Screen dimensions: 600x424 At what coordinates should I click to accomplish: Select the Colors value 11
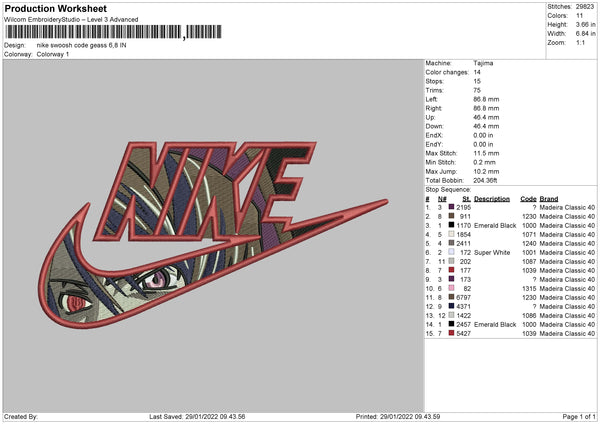(579, 16)
